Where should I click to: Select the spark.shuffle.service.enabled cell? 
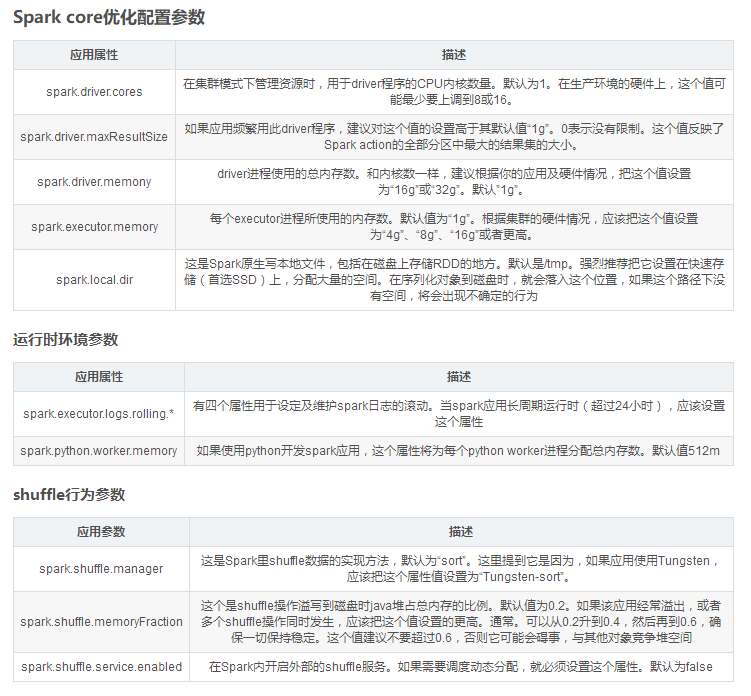[101, 667]
